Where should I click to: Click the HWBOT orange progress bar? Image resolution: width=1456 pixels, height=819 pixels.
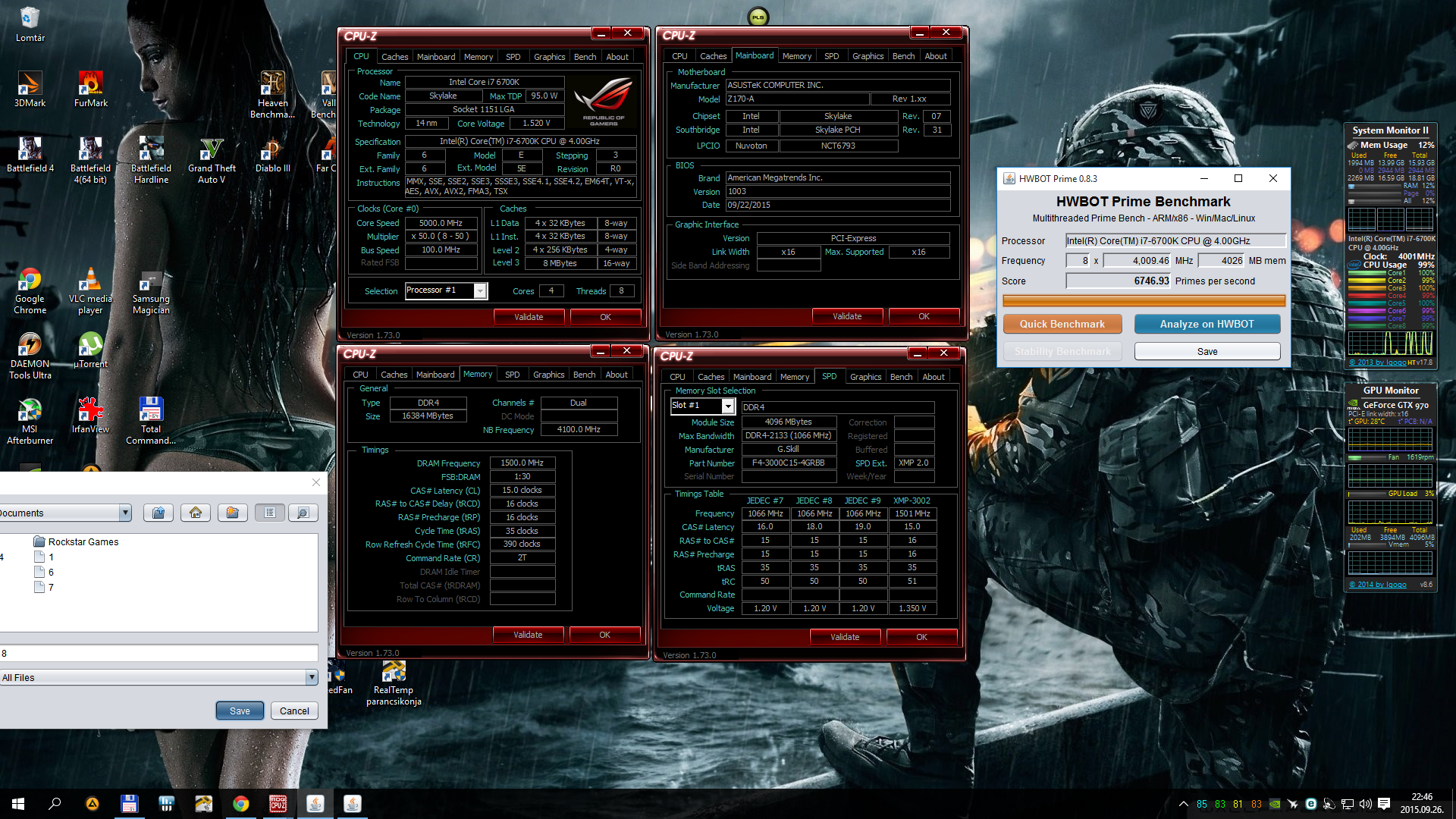[x=1144, y=301]
